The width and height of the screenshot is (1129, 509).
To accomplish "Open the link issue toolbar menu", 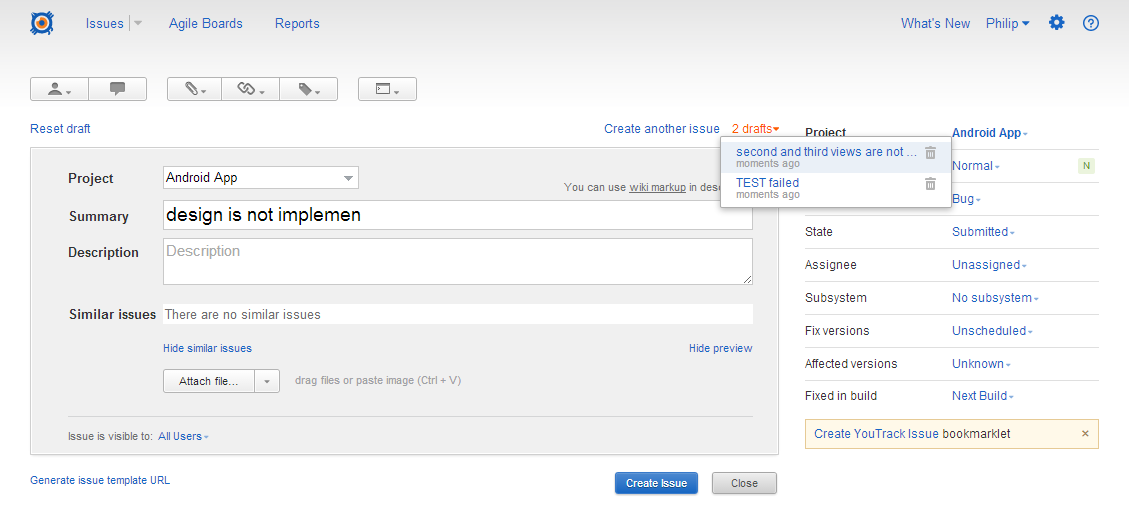I will tap(250, 89).
